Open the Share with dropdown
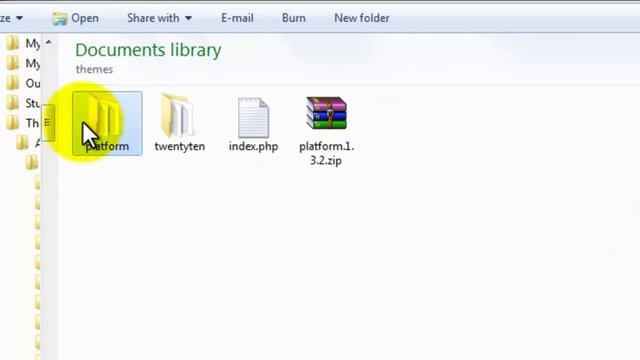Screen dimensions: 640x360 160,18
